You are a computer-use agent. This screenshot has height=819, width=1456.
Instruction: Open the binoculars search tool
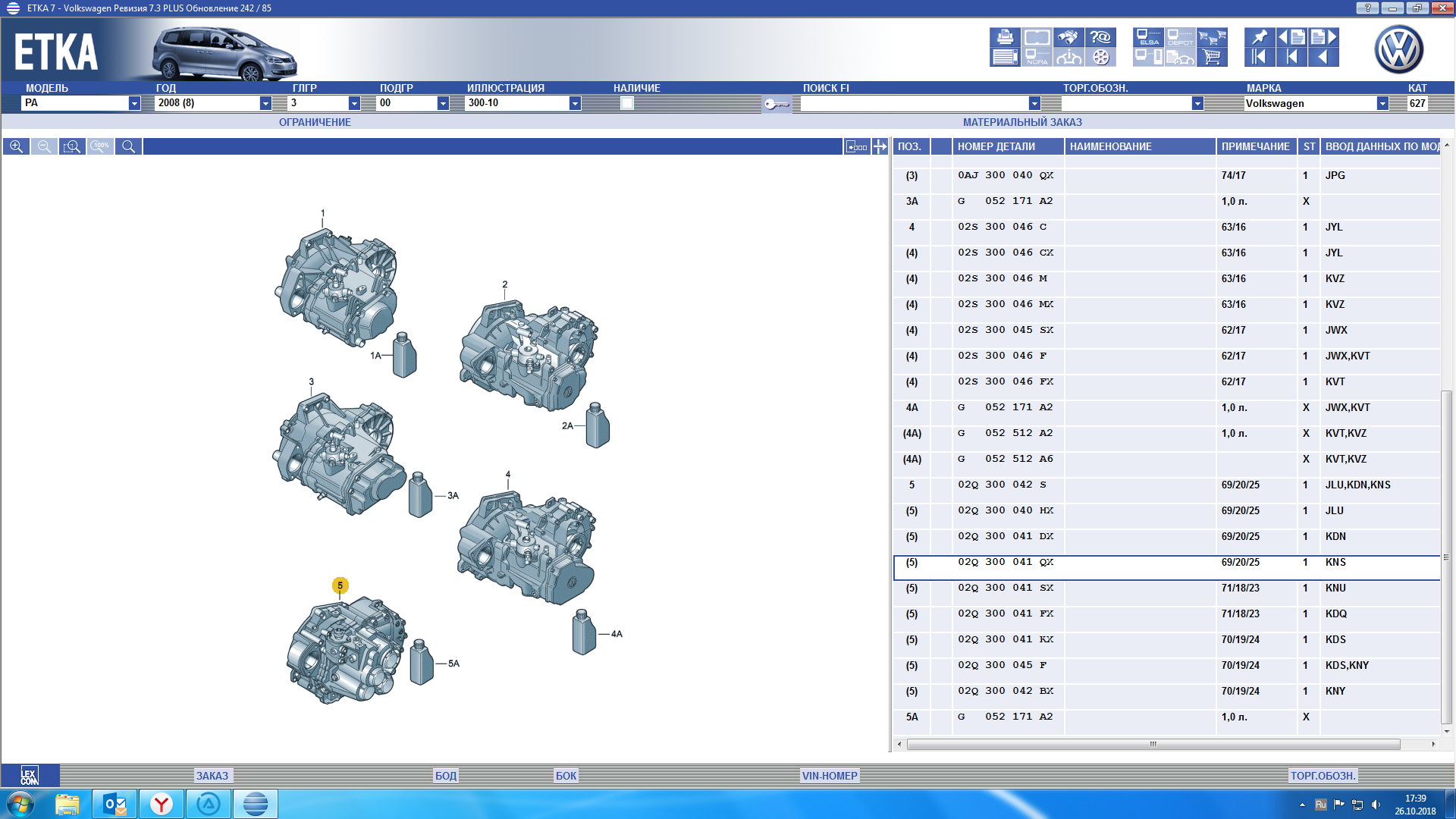(1068, 37)
